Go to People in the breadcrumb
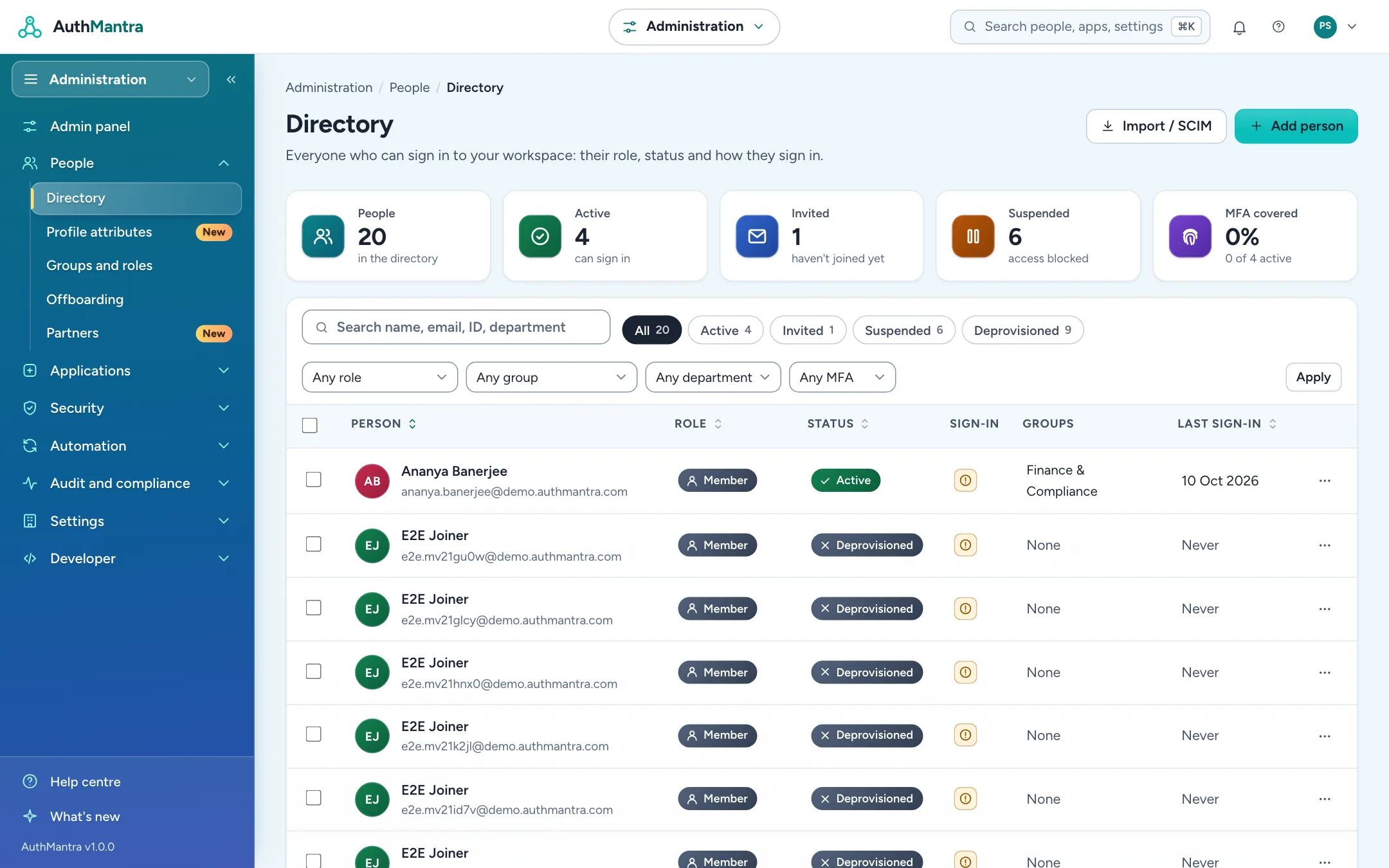 tap(409, 87)
